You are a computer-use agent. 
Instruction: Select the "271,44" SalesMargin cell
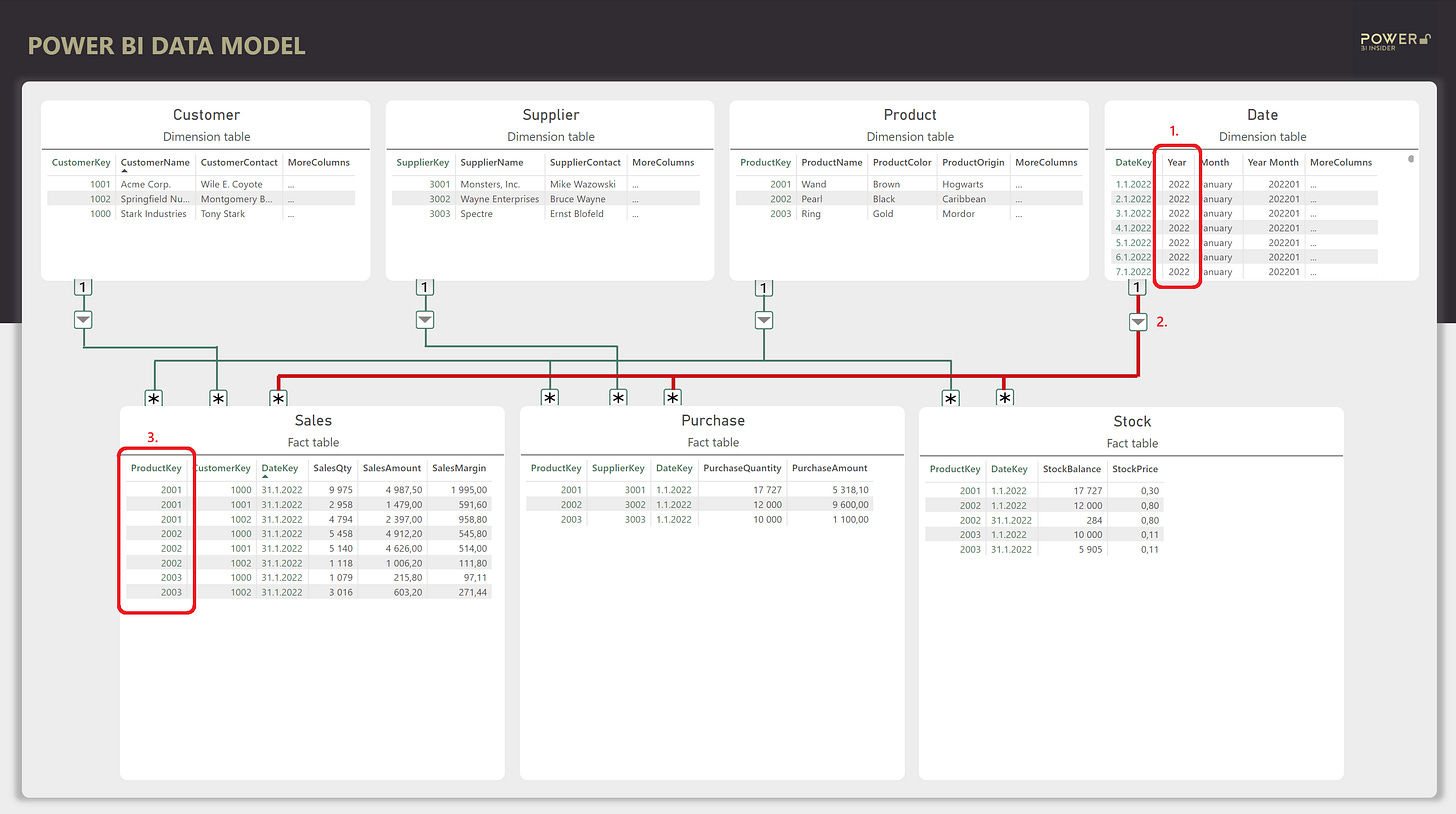471,592
